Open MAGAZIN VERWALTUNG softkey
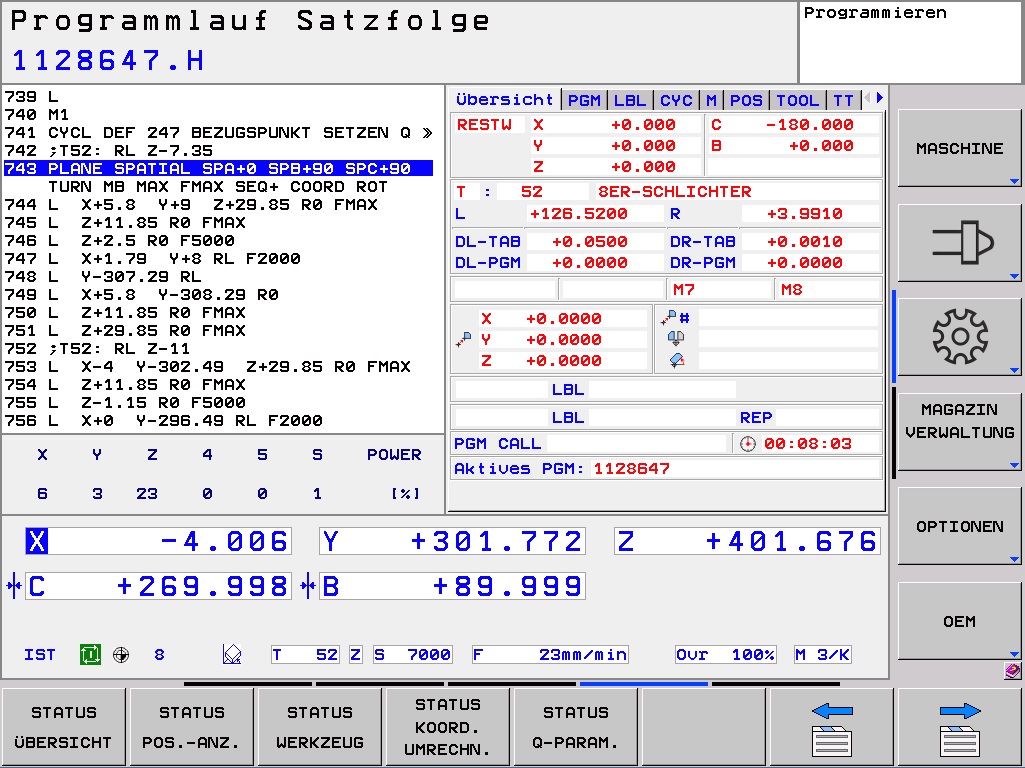This screenshot has height=768, width=1025. 958,431
